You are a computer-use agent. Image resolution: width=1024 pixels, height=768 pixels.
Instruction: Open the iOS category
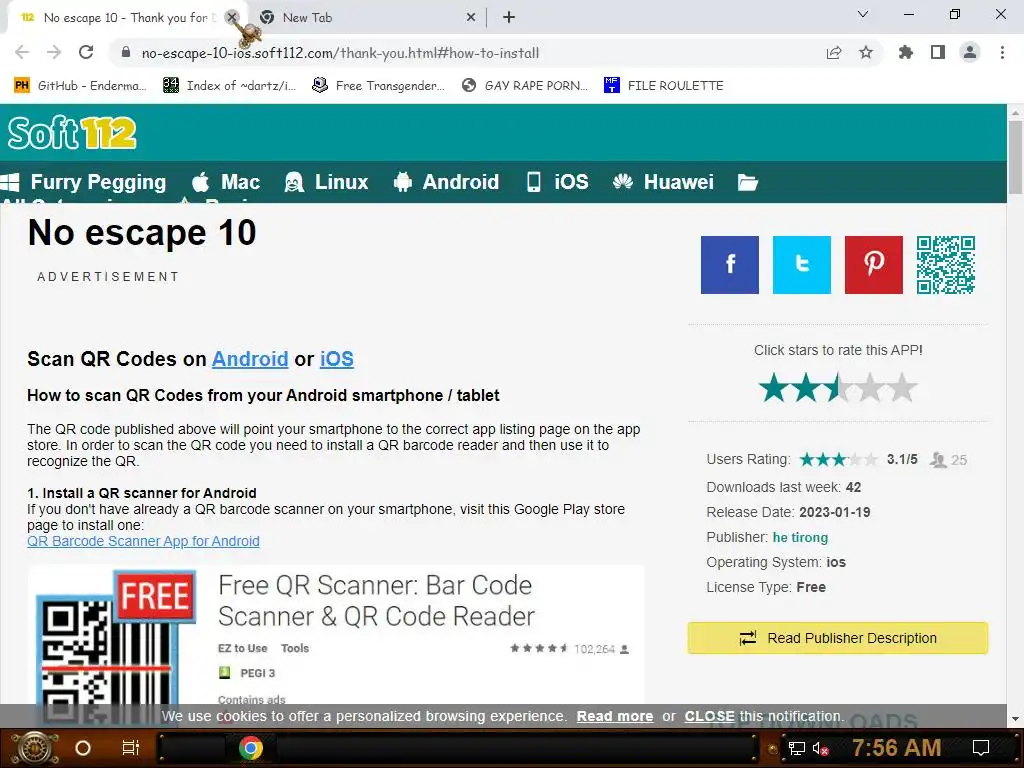click(558, 182)
